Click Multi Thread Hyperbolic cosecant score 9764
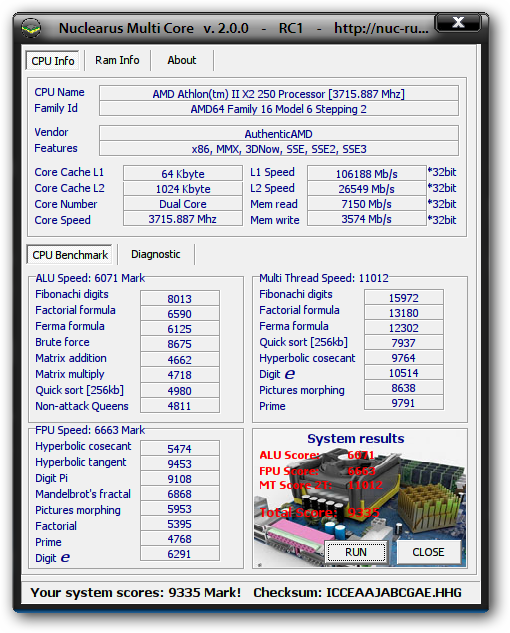Viewport: 510px width, 633px height. tap(403, 357)
